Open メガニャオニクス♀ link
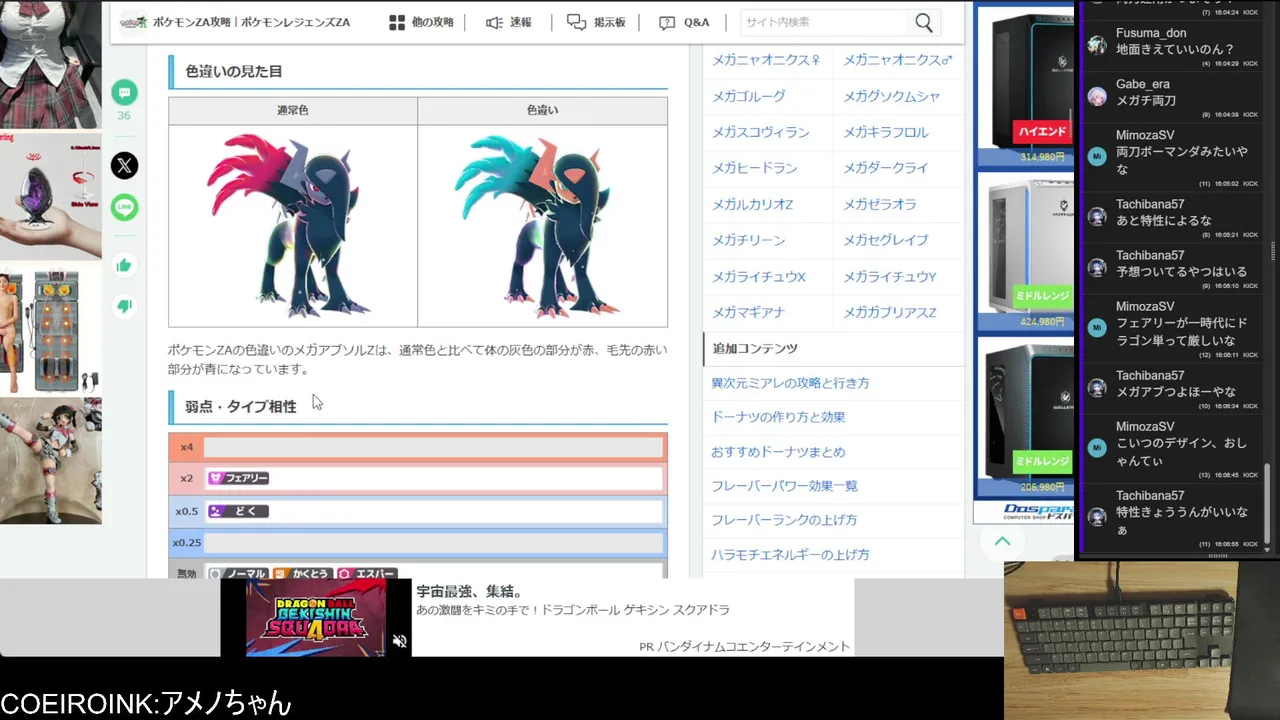Viewport: 1280px width, 720px height. [766, 60]
